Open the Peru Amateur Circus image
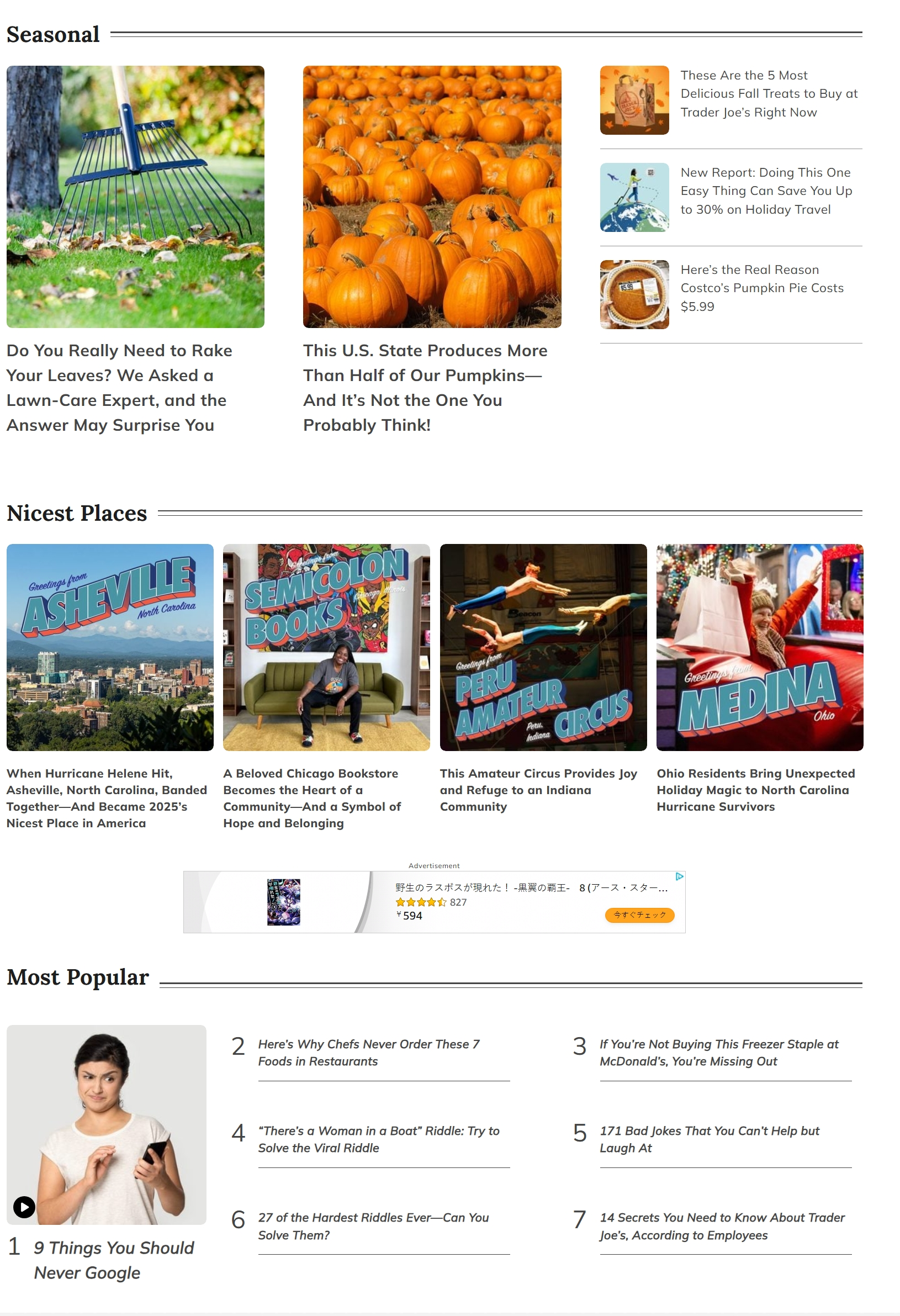Viewport: 900px width, 1316px height. [x=543, y=647]
